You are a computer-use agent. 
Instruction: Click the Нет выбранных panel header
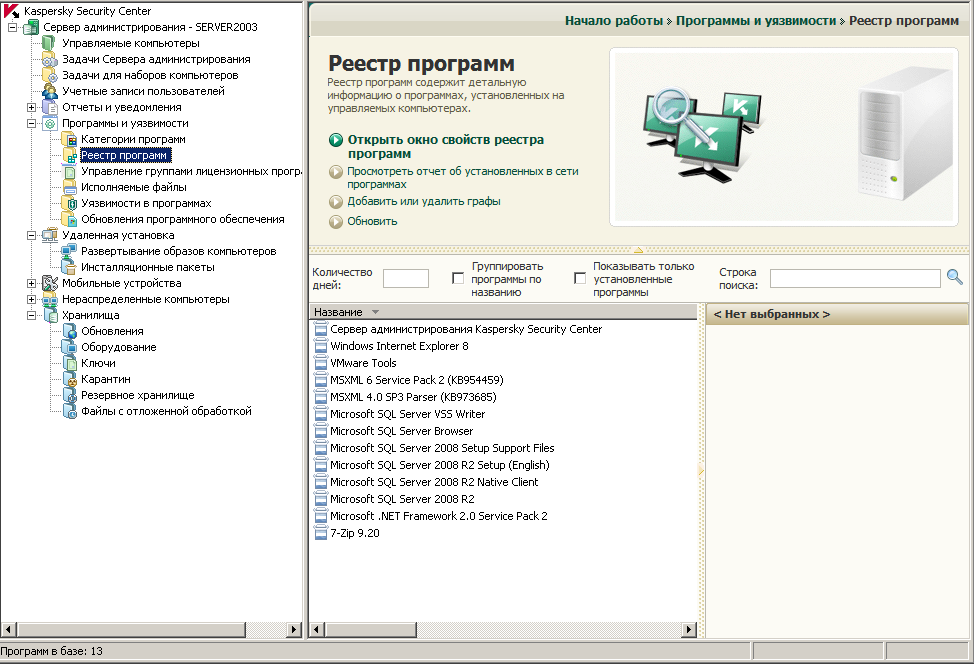pyautogui.click(x=837, y=314)
